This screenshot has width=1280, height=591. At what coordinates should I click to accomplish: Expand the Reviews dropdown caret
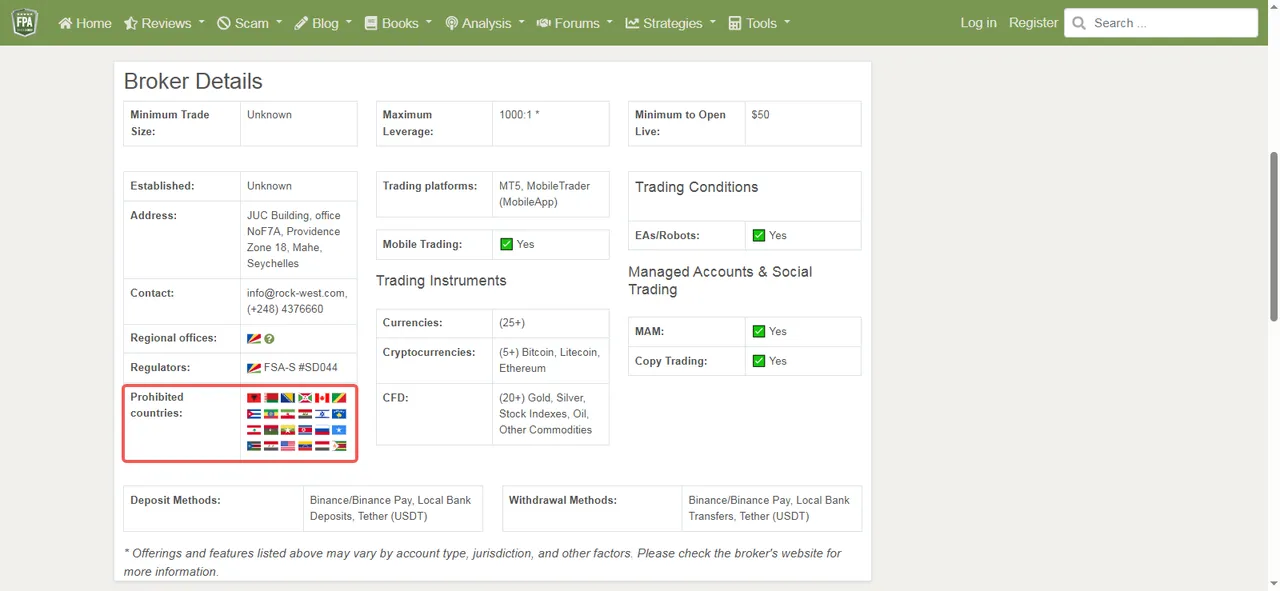(x=201, y=22)
